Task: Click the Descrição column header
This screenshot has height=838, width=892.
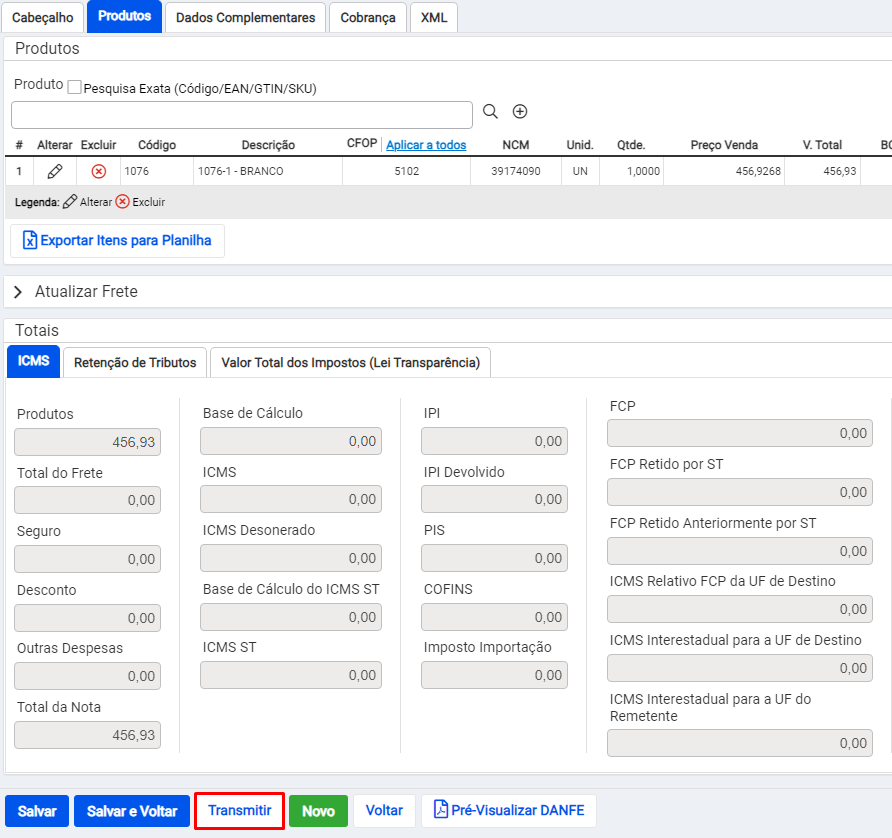Action: pyautogui.click(x=268, y=145)
